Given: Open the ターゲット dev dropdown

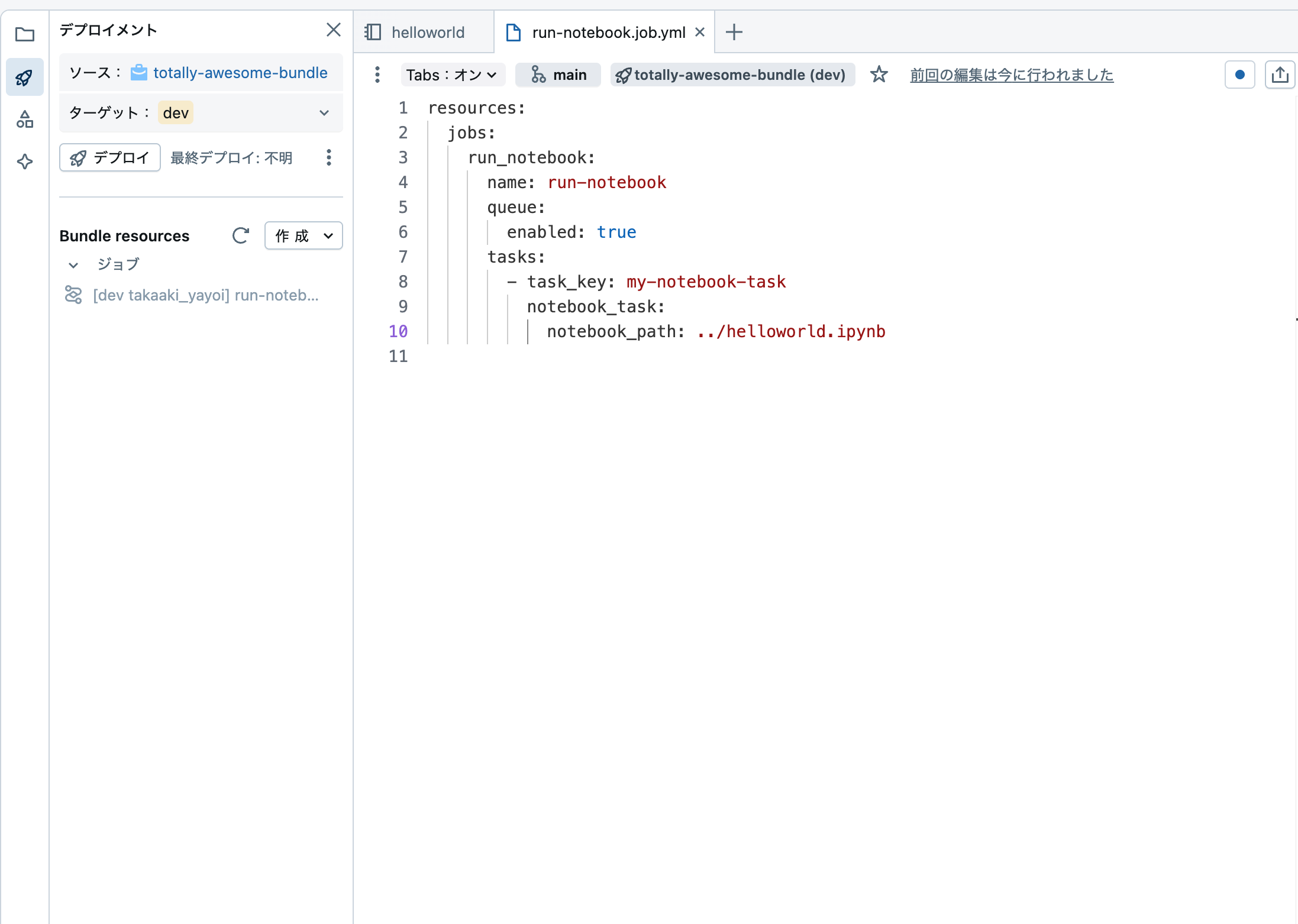Looking at the screenshot, I should (x=324, y=112).
